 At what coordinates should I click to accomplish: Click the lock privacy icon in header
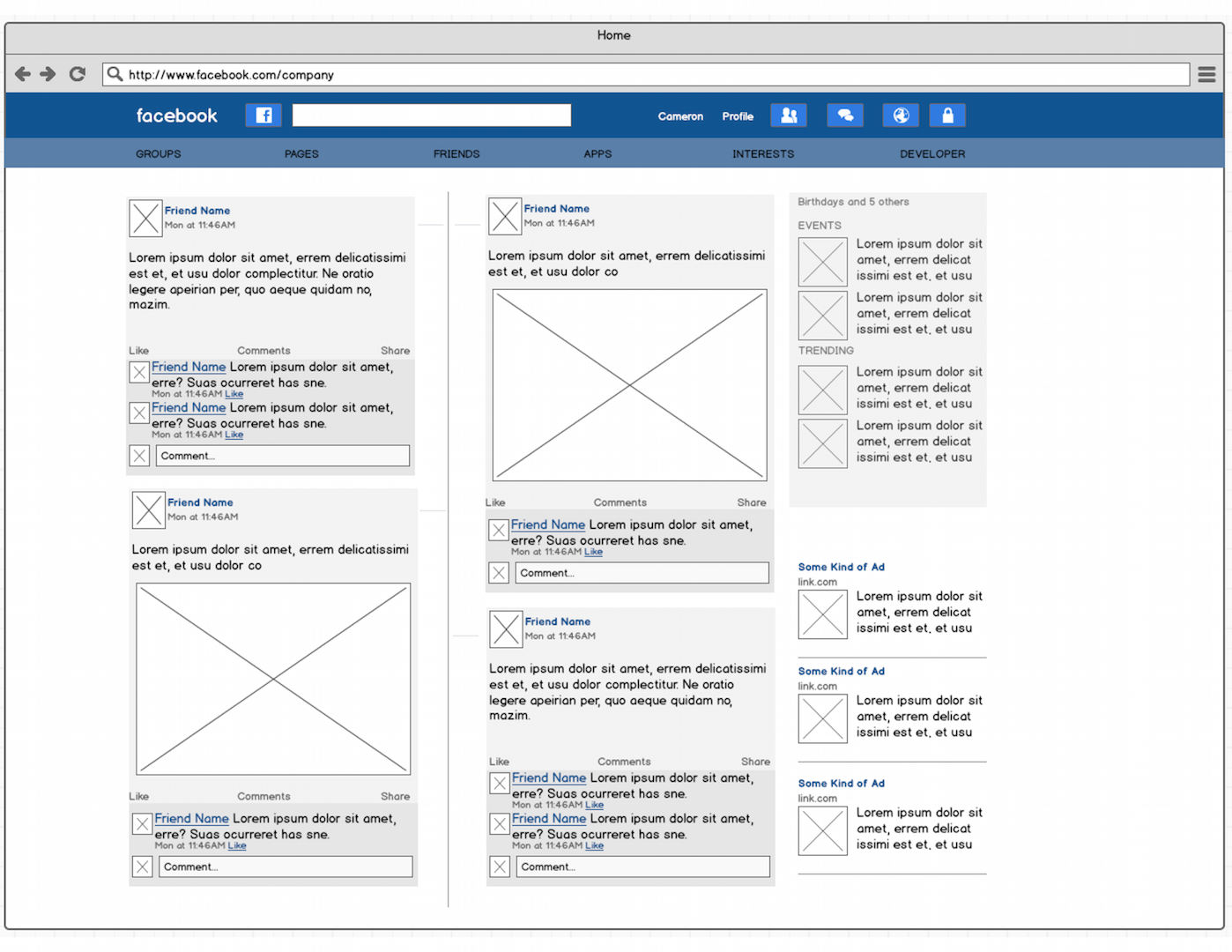[948, 115]
